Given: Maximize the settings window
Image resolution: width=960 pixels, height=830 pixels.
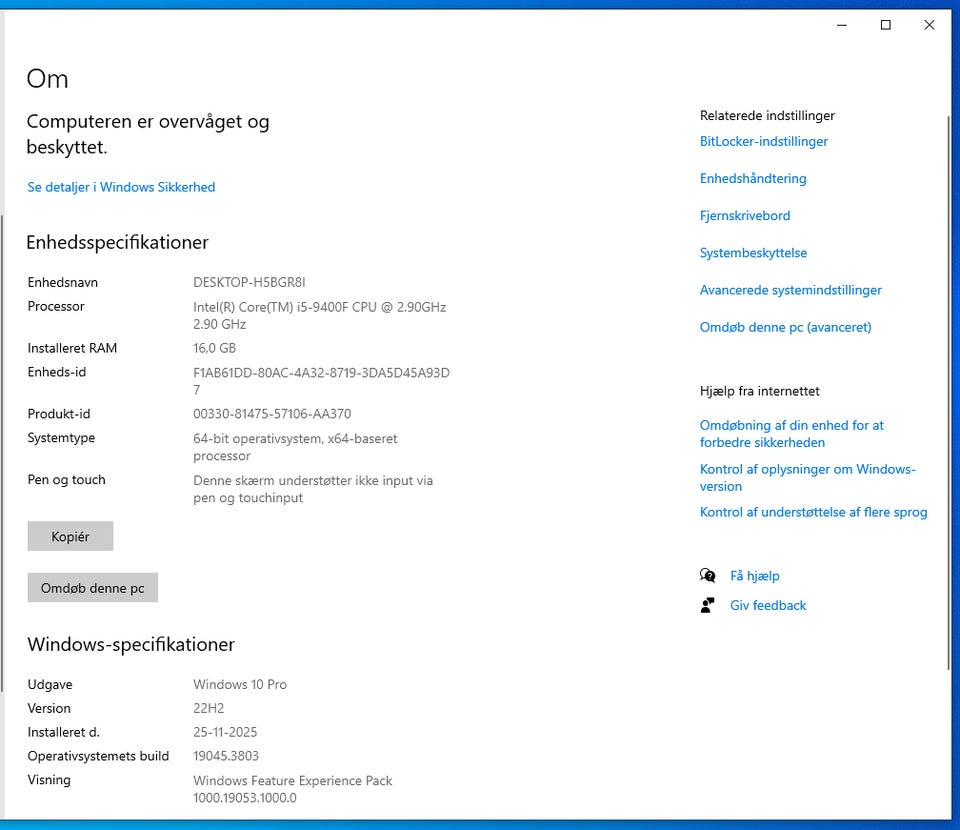Looking at the screenshot, I should click(x=885, y=25).
